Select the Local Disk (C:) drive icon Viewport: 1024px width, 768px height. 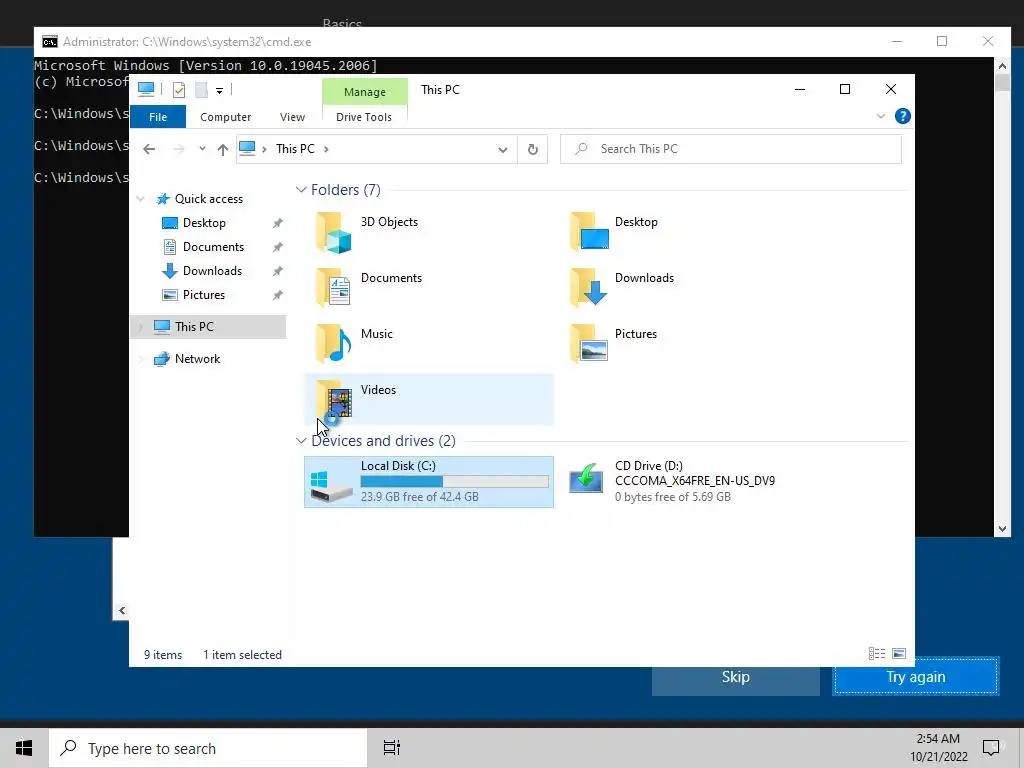pyautogui.click(x=331, y=487)
